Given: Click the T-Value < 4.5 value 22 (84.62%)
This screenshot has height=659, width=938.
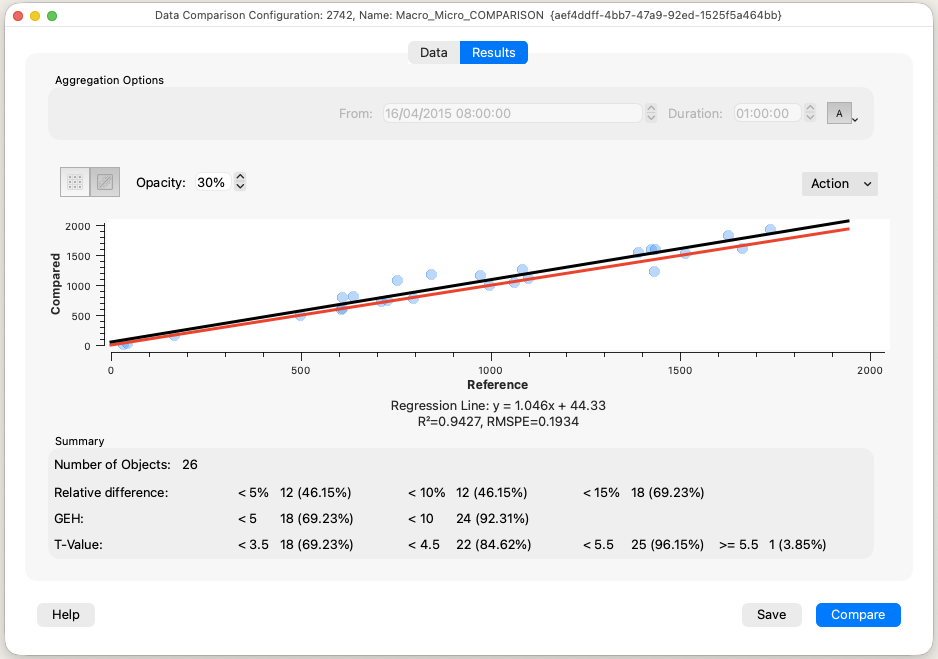Looking at the screenshot, I should pyautogui.click(x=493, y=545).
